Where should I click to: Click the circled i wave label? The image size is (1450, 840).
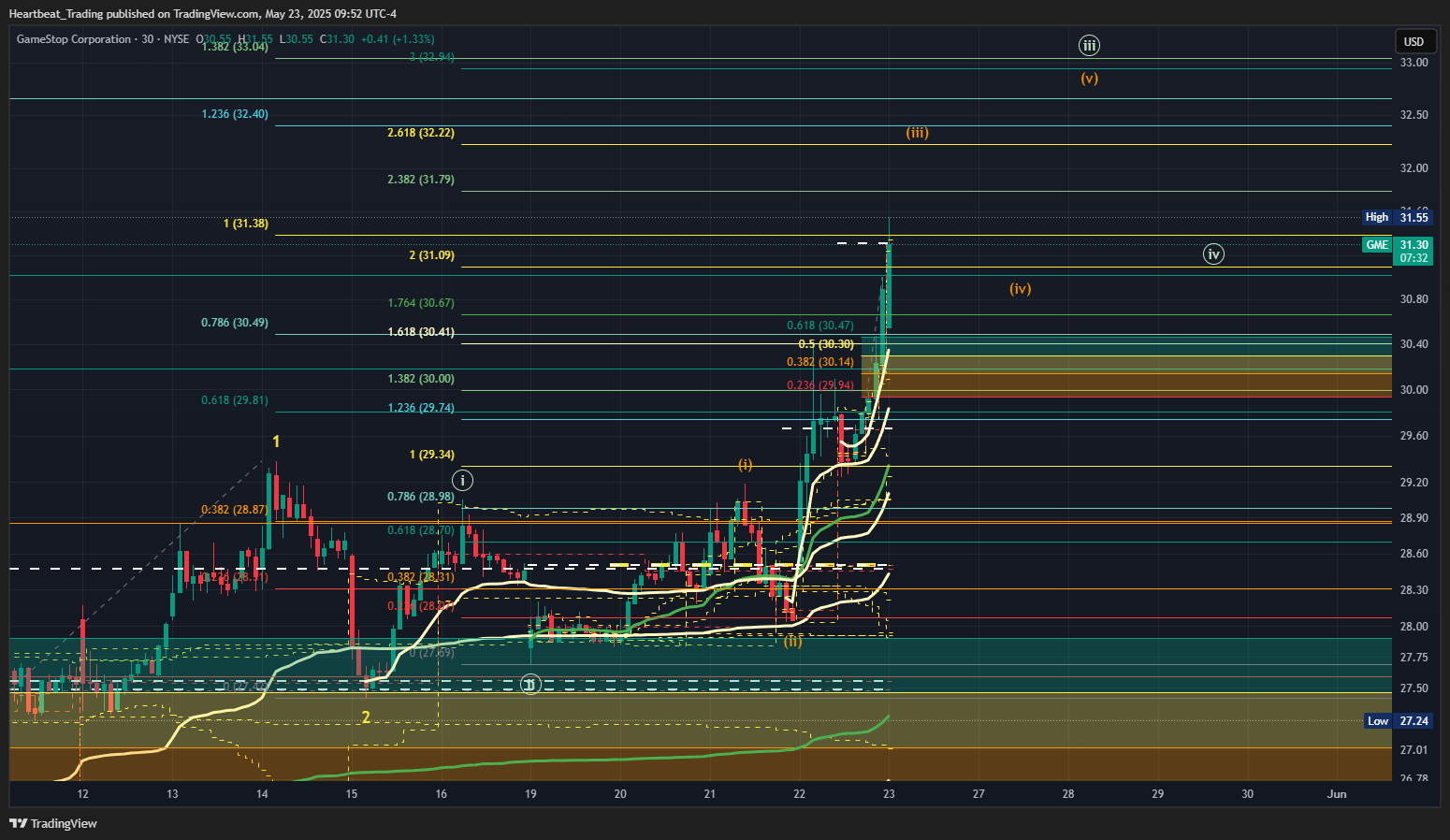(x=462, y=481)
